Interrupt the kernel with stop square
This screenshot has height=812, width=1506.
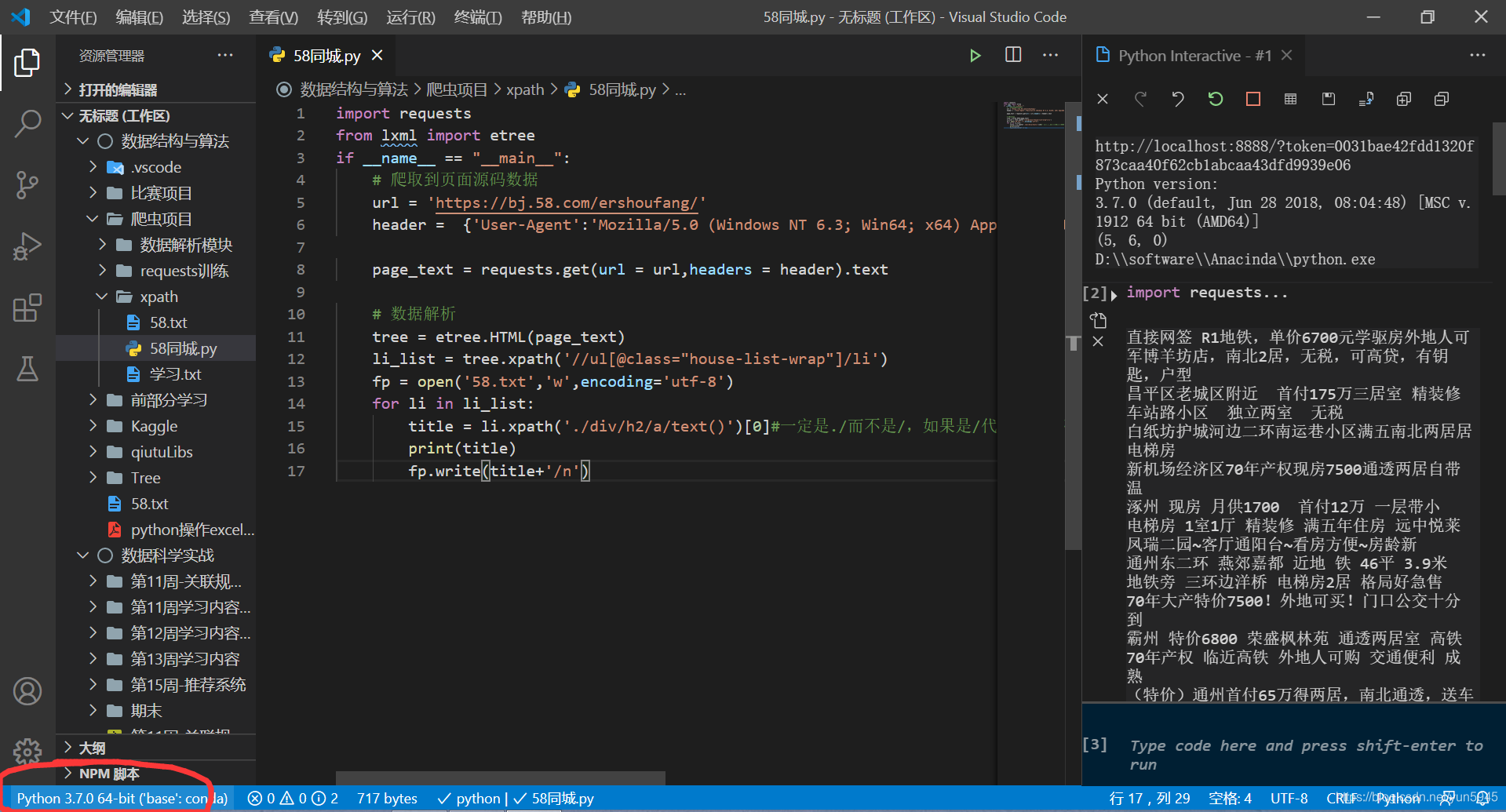tap(1253, 99)
